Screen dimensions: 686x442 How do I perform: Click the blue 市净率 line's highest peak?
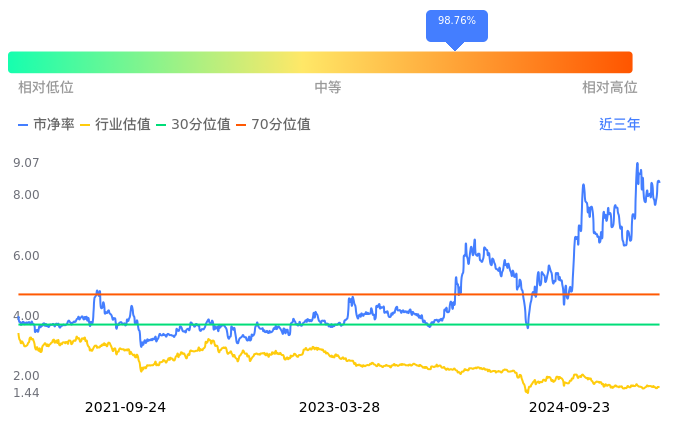click(x=637, y=164)
